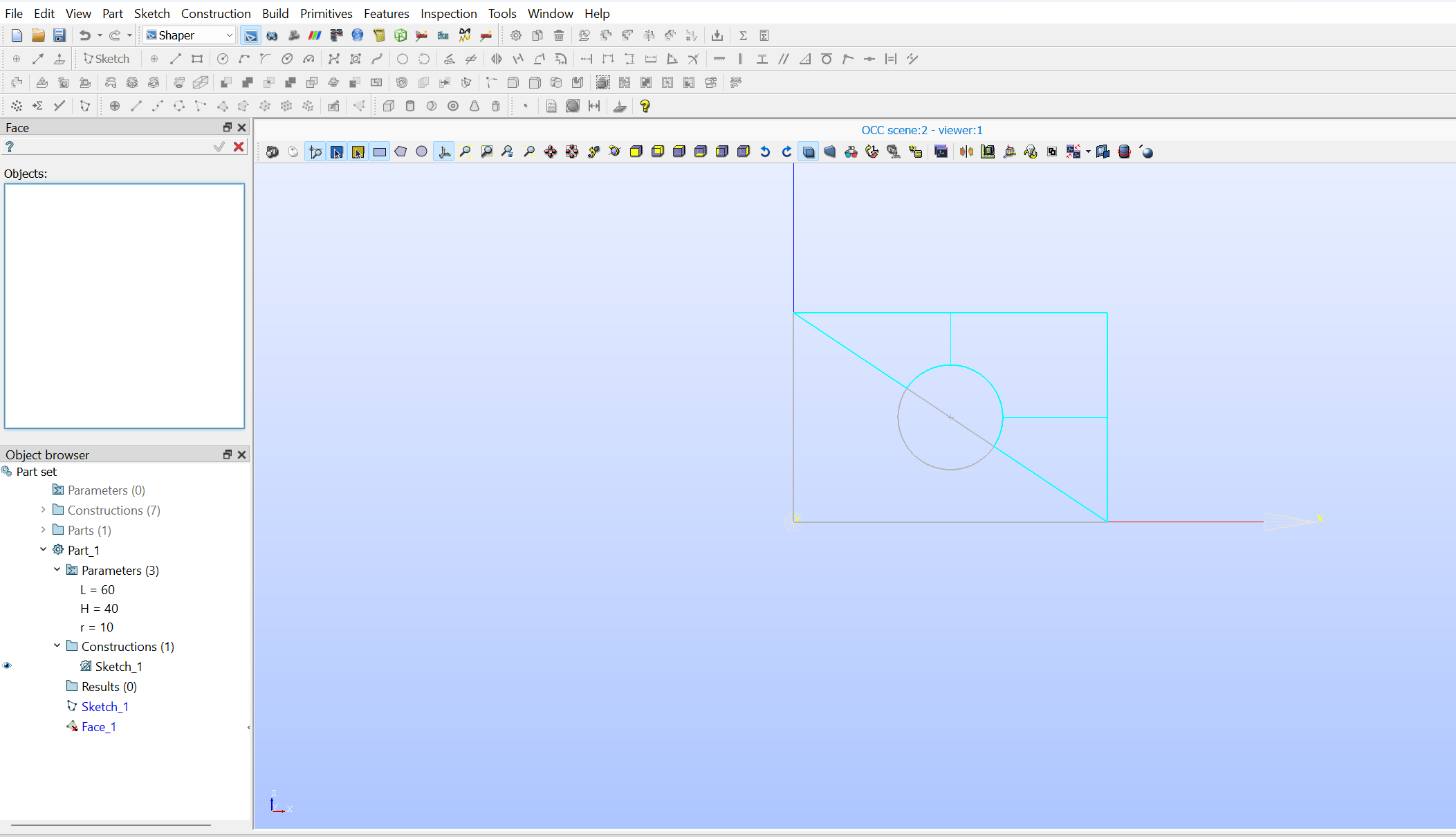
Task: Start the Sketch tool
Action: coord(107,59)
